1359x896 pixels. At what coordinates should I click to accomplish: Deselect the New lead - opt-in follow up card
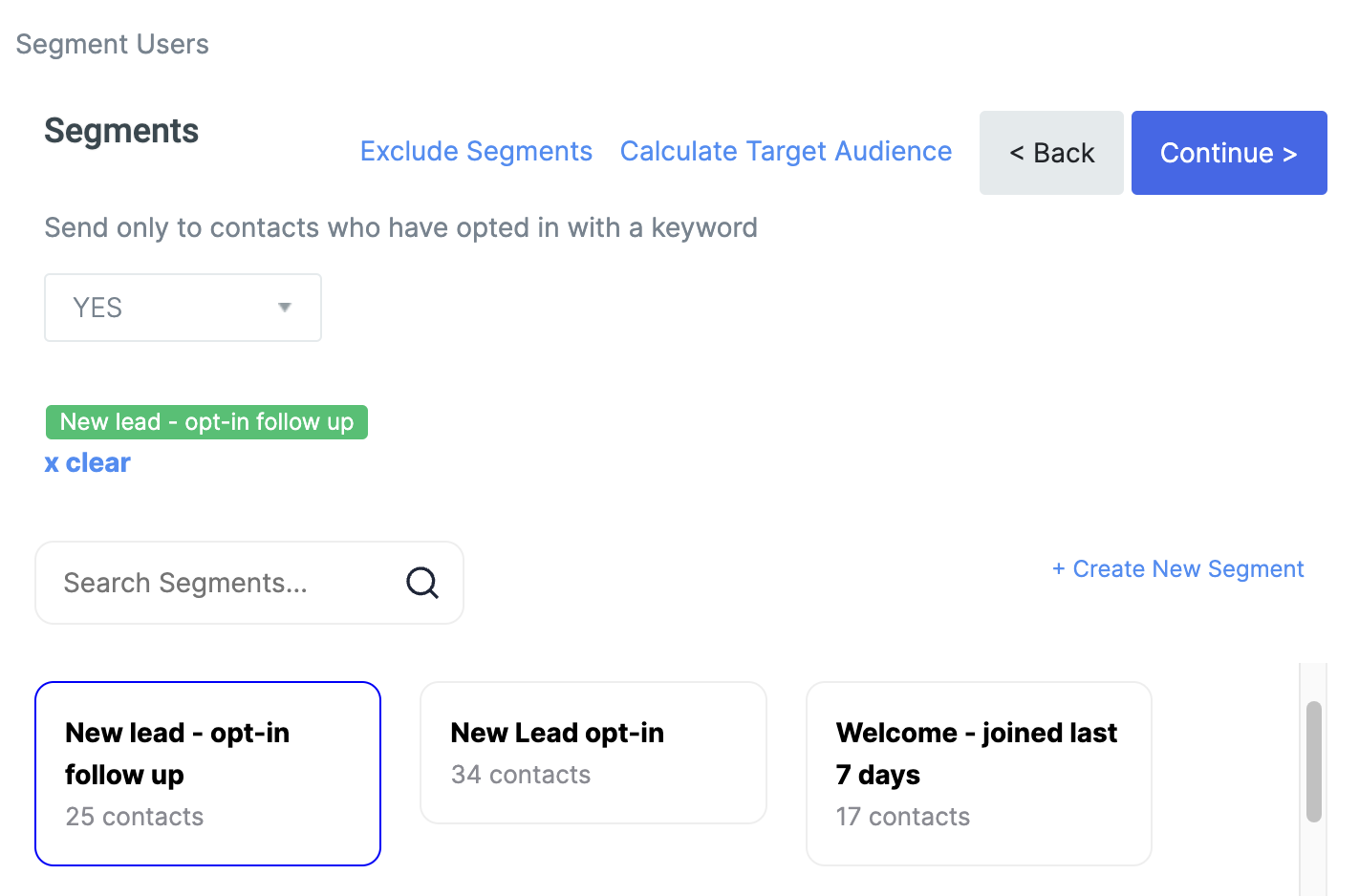[x=207, y=774]
